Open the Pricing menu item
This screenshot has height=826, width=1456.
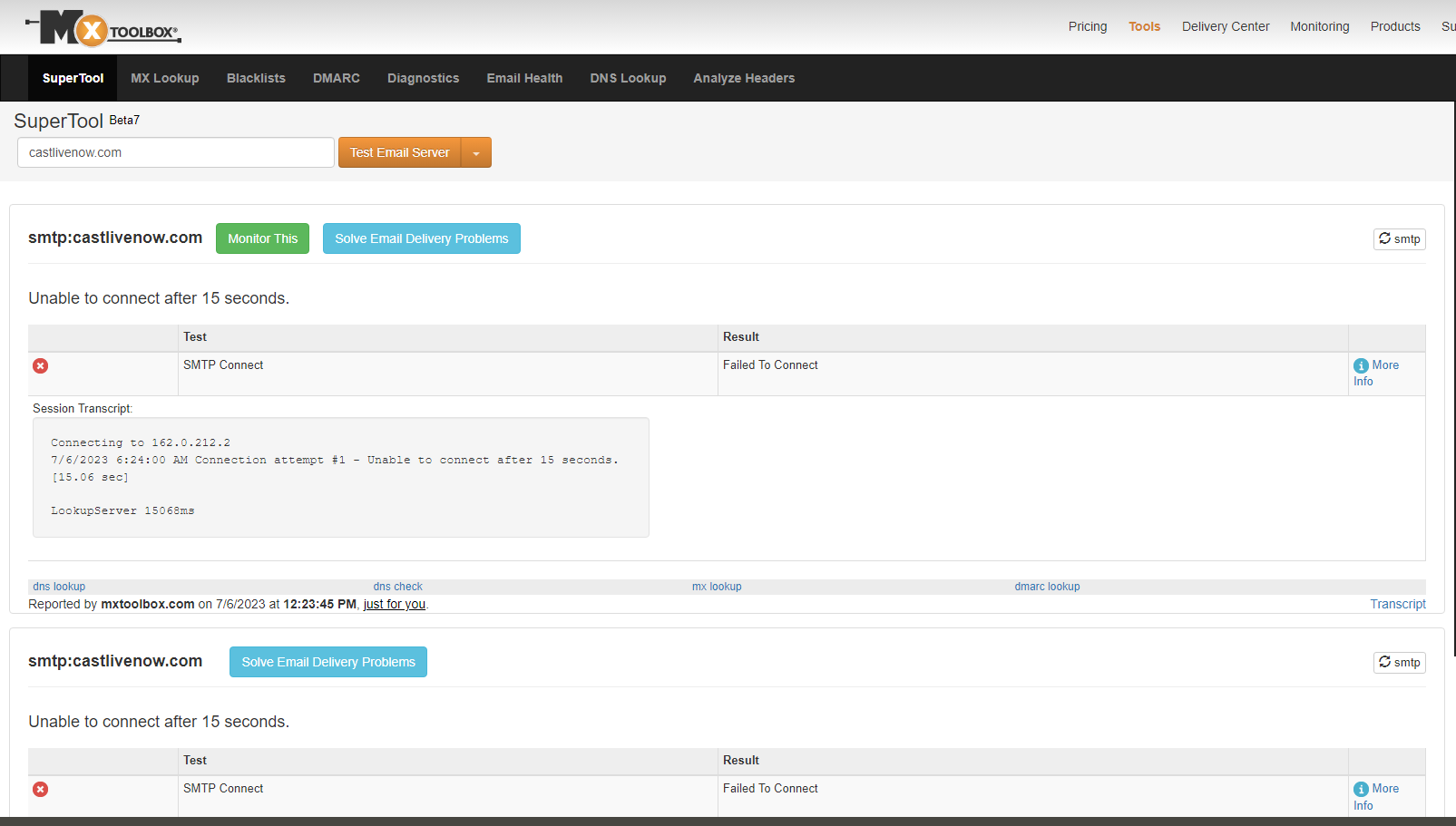[1088, 26]
